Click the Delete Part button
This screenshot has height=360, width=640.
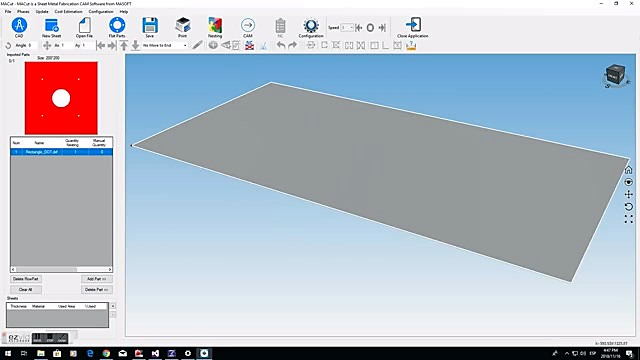point(97,289)
